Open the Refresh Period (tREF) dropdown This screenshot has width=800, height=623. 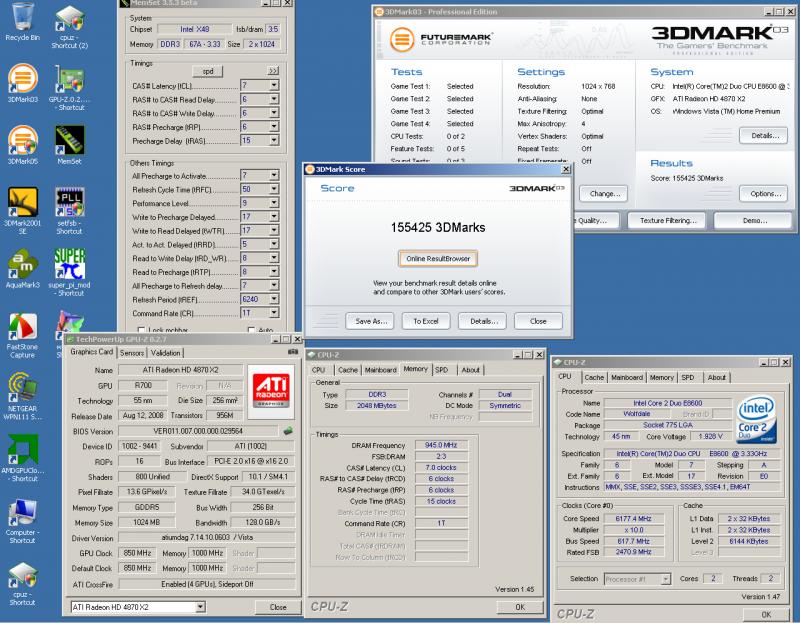pyautogui.click(x=274, y=299)
